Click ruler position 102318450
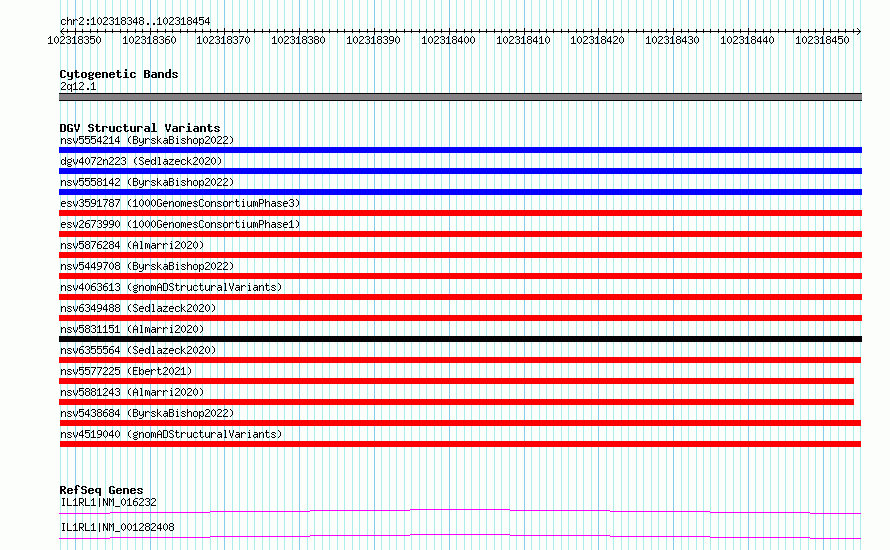This screenshot has width=890, height=550. pyautogui.click(x=822, y=40)
